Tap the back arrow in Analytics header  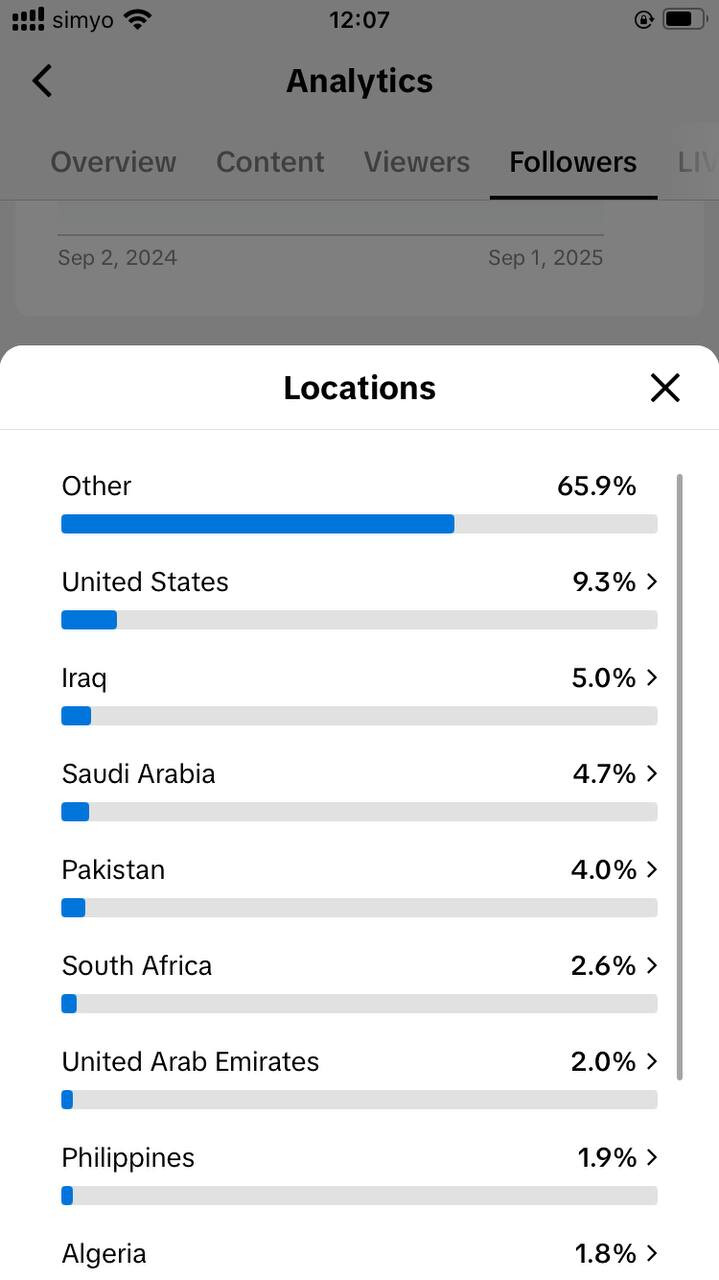(42, 81)
